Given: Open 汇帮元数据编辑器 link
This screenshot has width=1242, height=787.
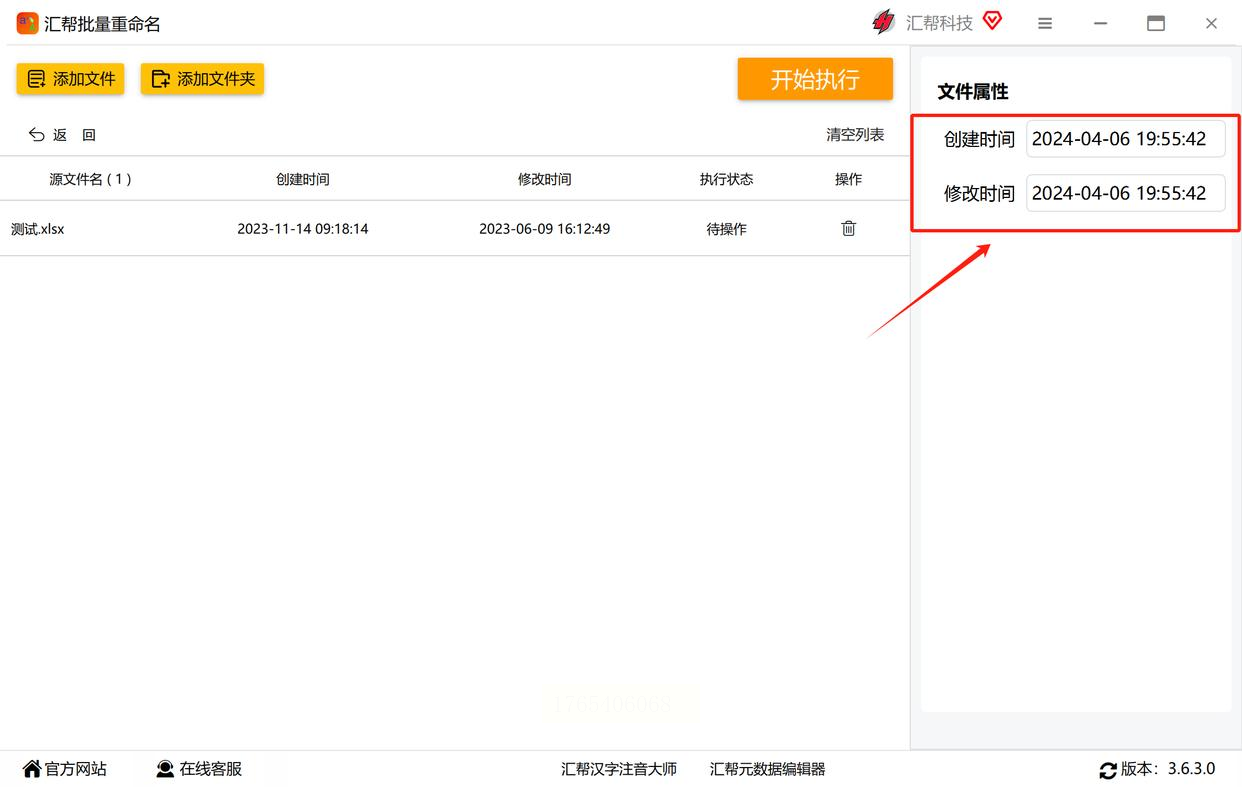Looking at the screenshot, I should [x=767, y=769].
